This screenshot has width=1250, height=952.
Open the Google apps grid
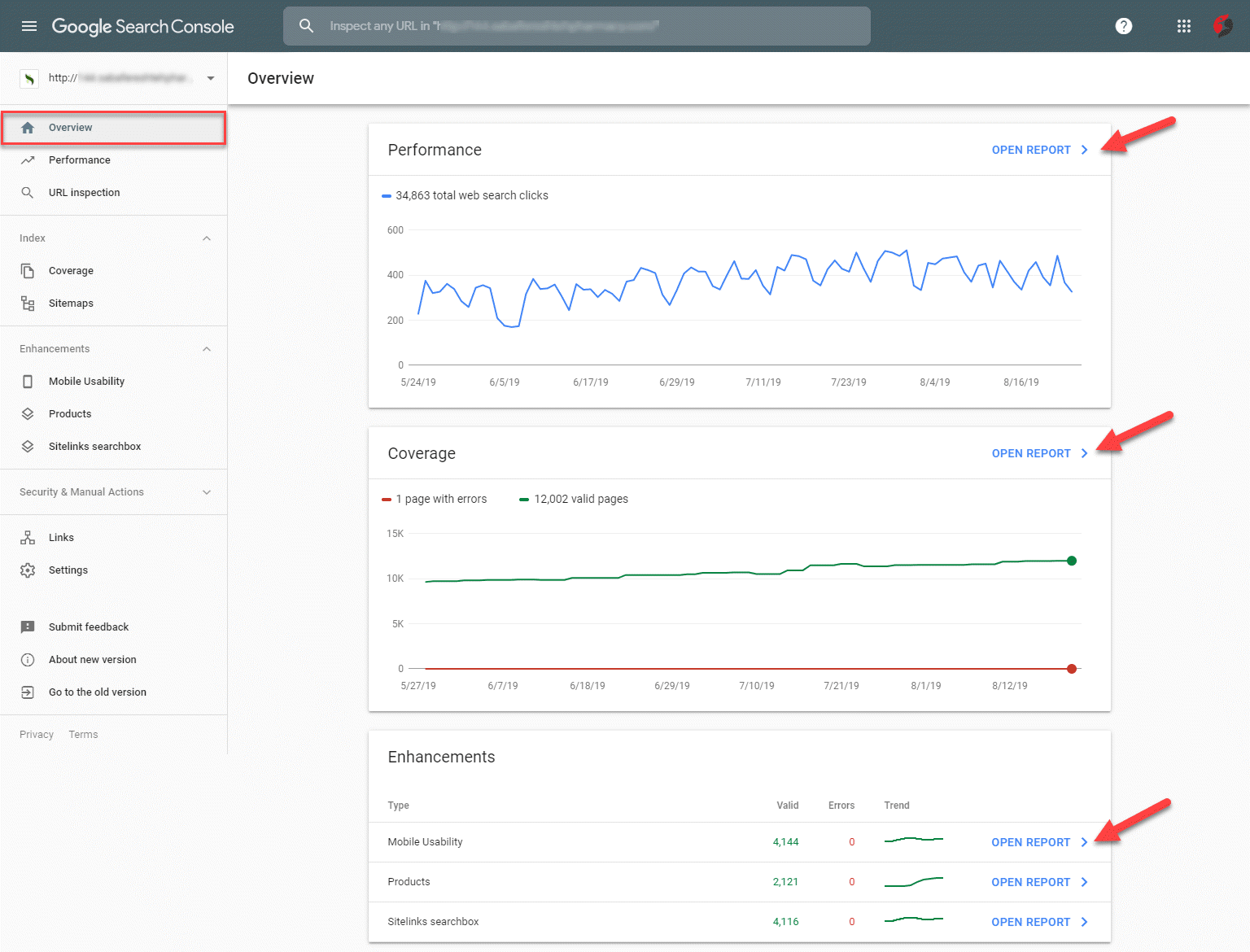point(1183,25)
